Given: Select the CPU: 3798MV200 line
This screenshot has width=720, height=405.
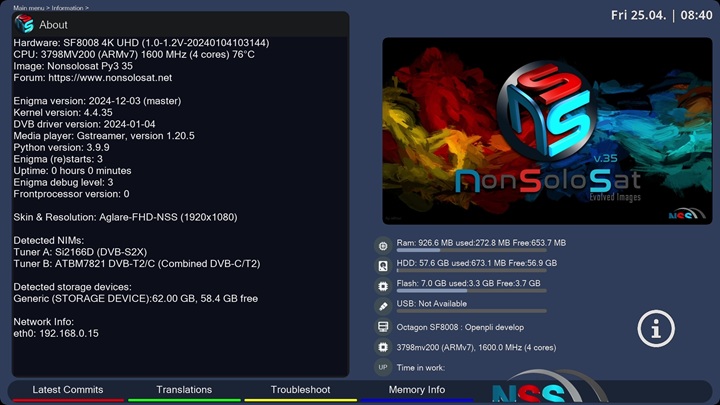Looking at the screenshot, I should [x=134, y=54].
